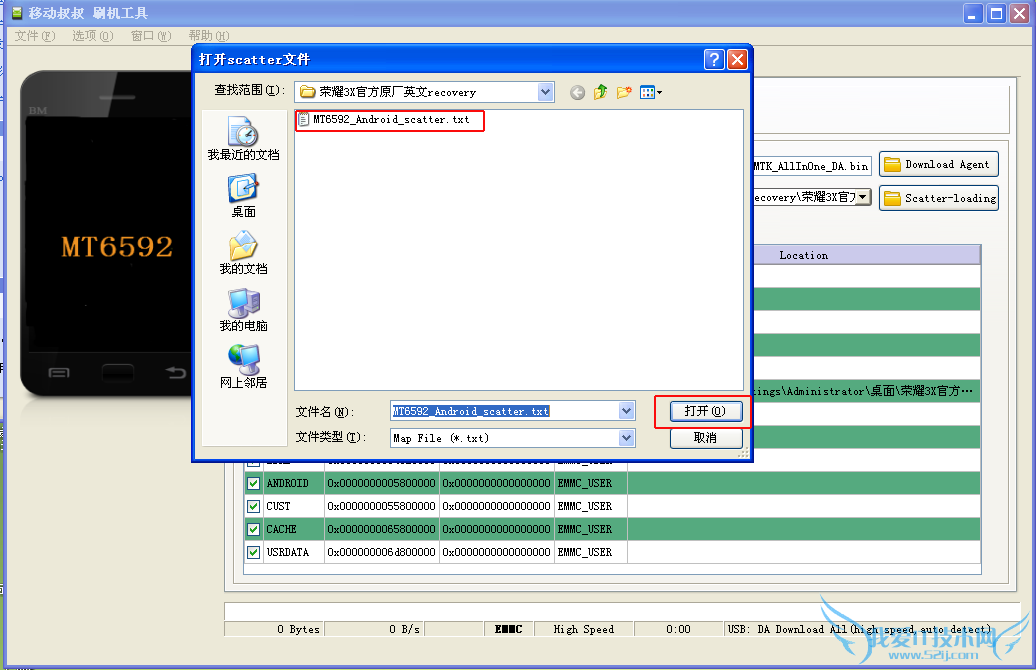Select the CACHE row name cell

tap(293, 529)
